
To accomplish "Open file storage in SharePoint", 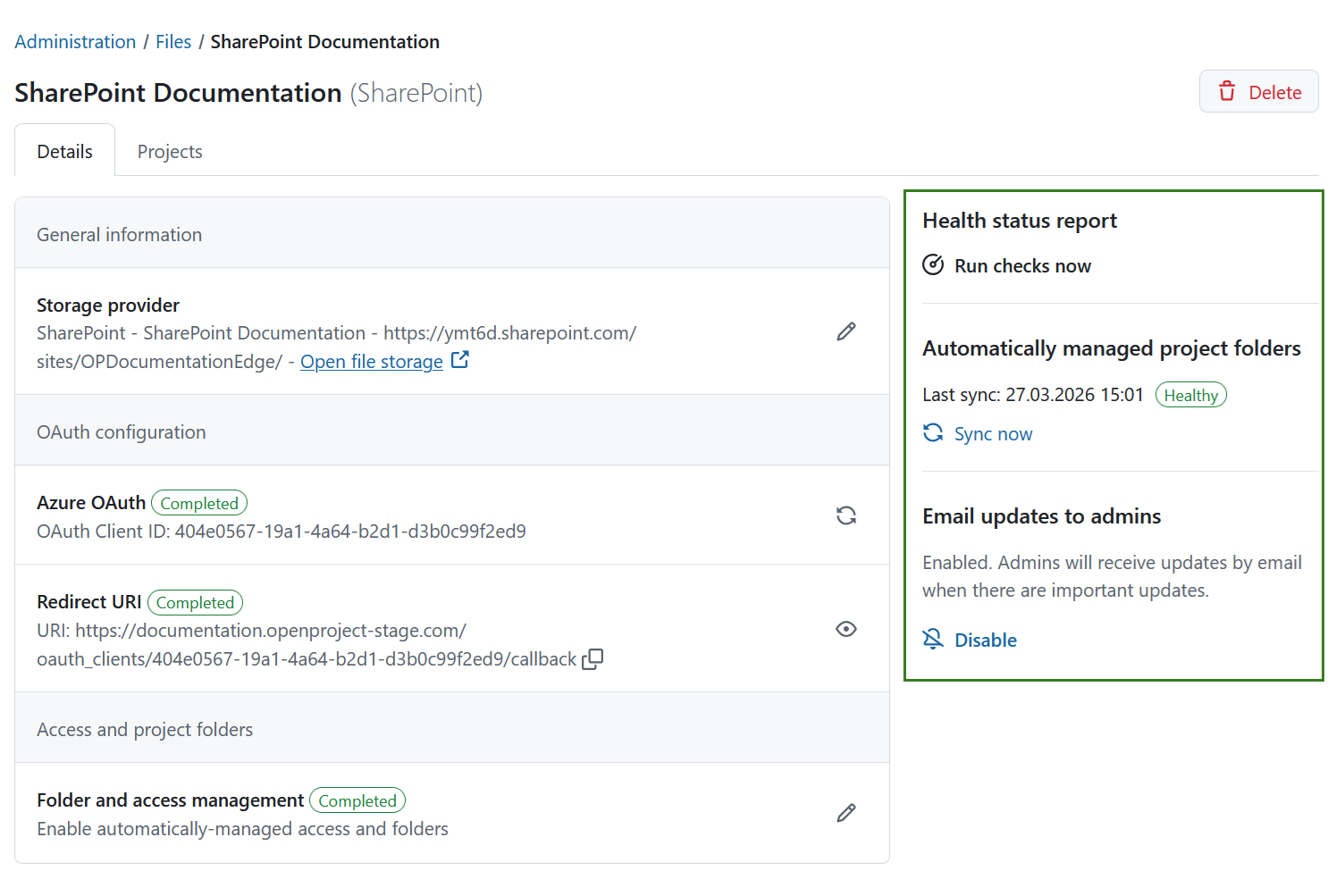I will [371, 361].
